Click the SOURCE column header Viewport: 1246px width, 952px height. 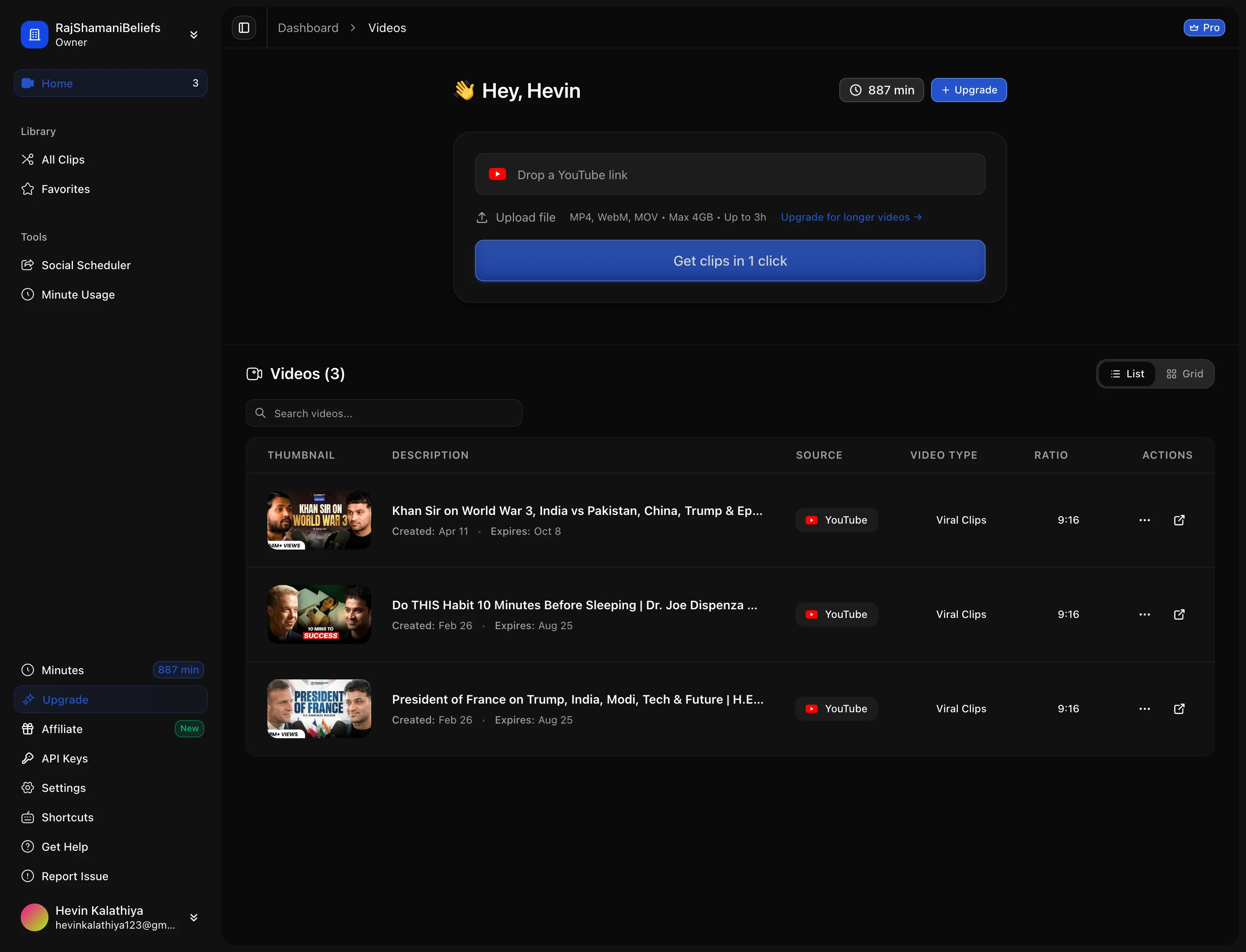(819, 455)
